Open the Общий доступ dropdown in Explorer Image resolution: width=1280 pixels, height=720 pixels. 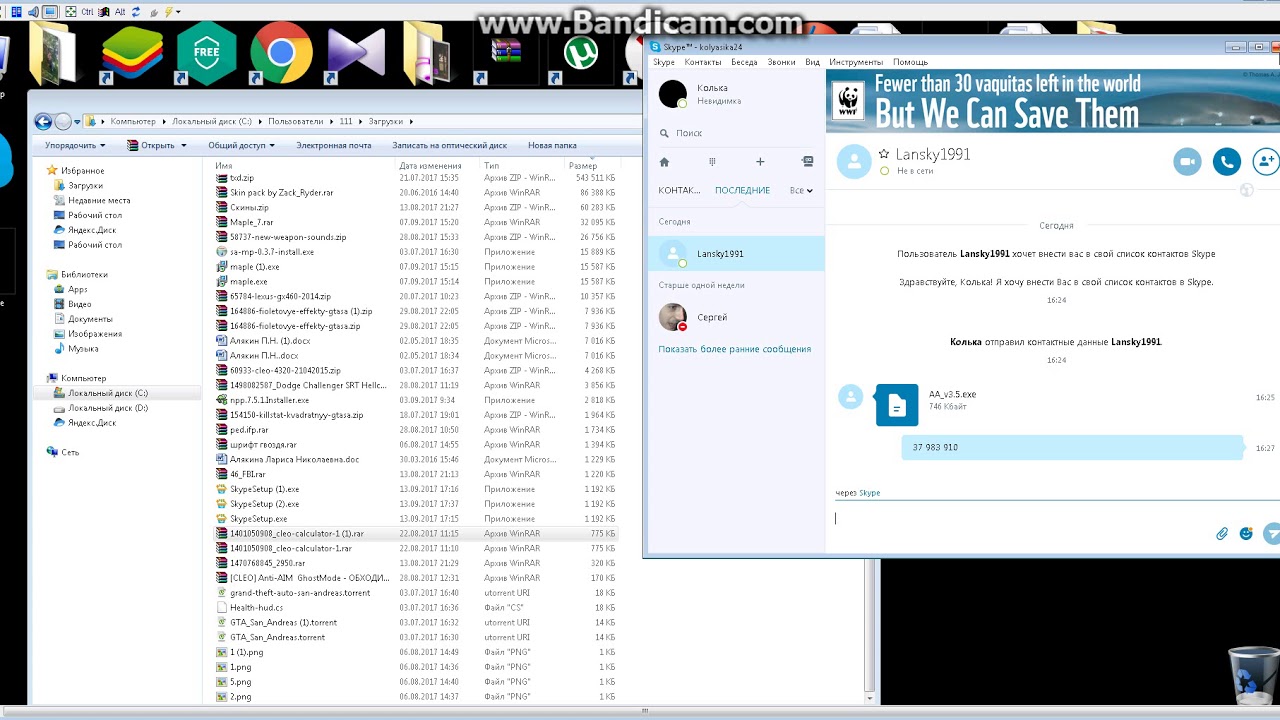(242, 145)
